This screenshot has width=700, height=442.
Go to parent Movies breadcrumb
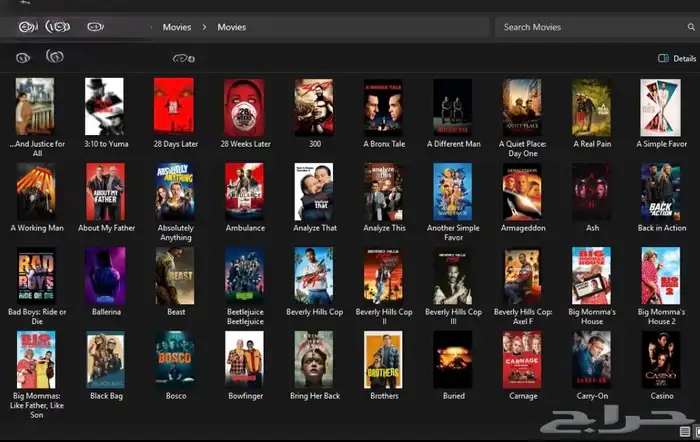pyautogui.click(x=177, y=27)
